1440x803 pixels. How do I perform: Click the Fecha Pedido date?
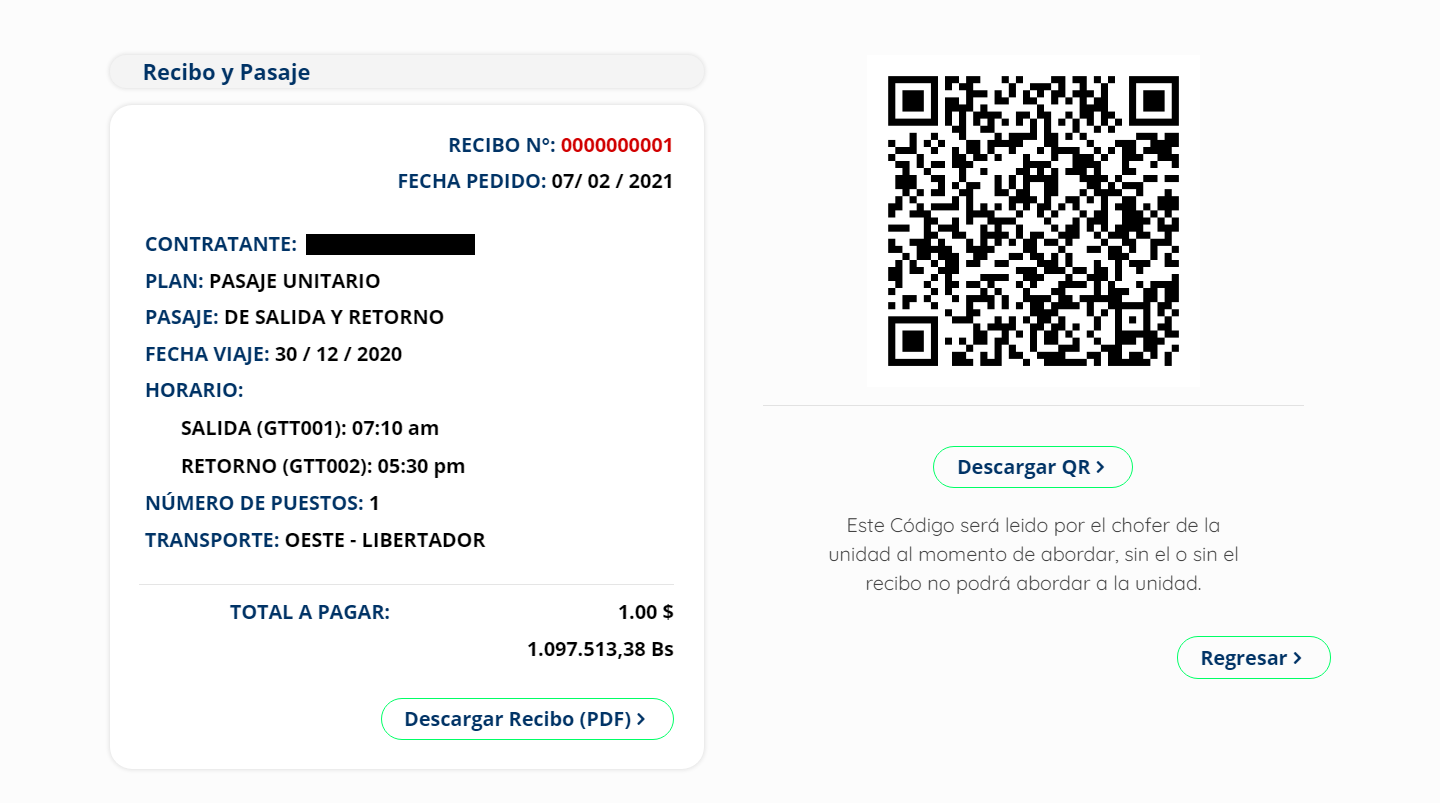(x=612, y=181)
